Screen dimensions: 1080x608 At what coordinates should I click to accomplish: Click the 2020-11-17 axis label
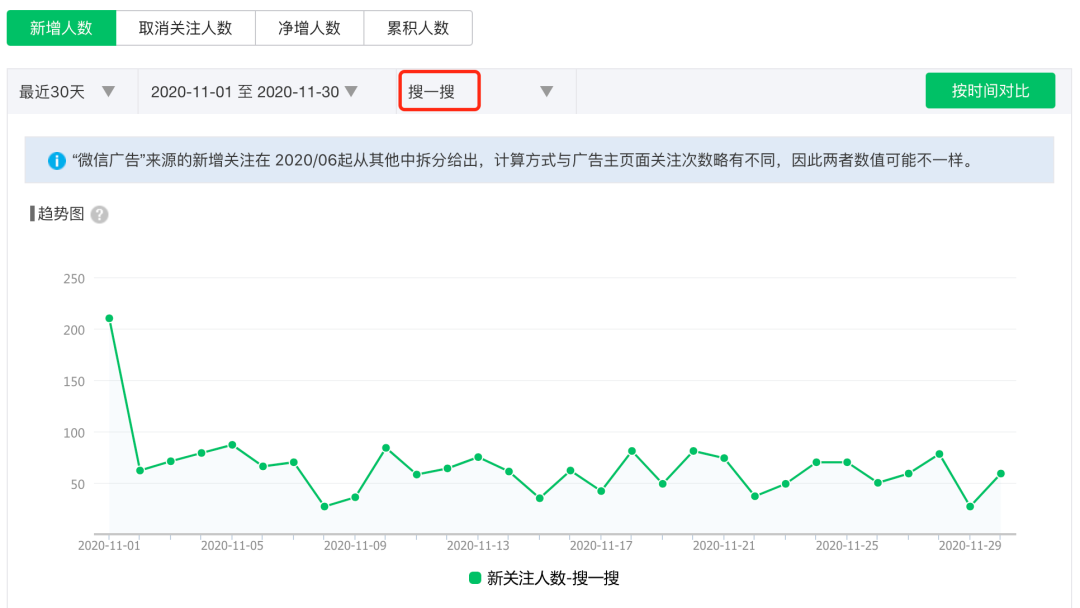[601, 546]
